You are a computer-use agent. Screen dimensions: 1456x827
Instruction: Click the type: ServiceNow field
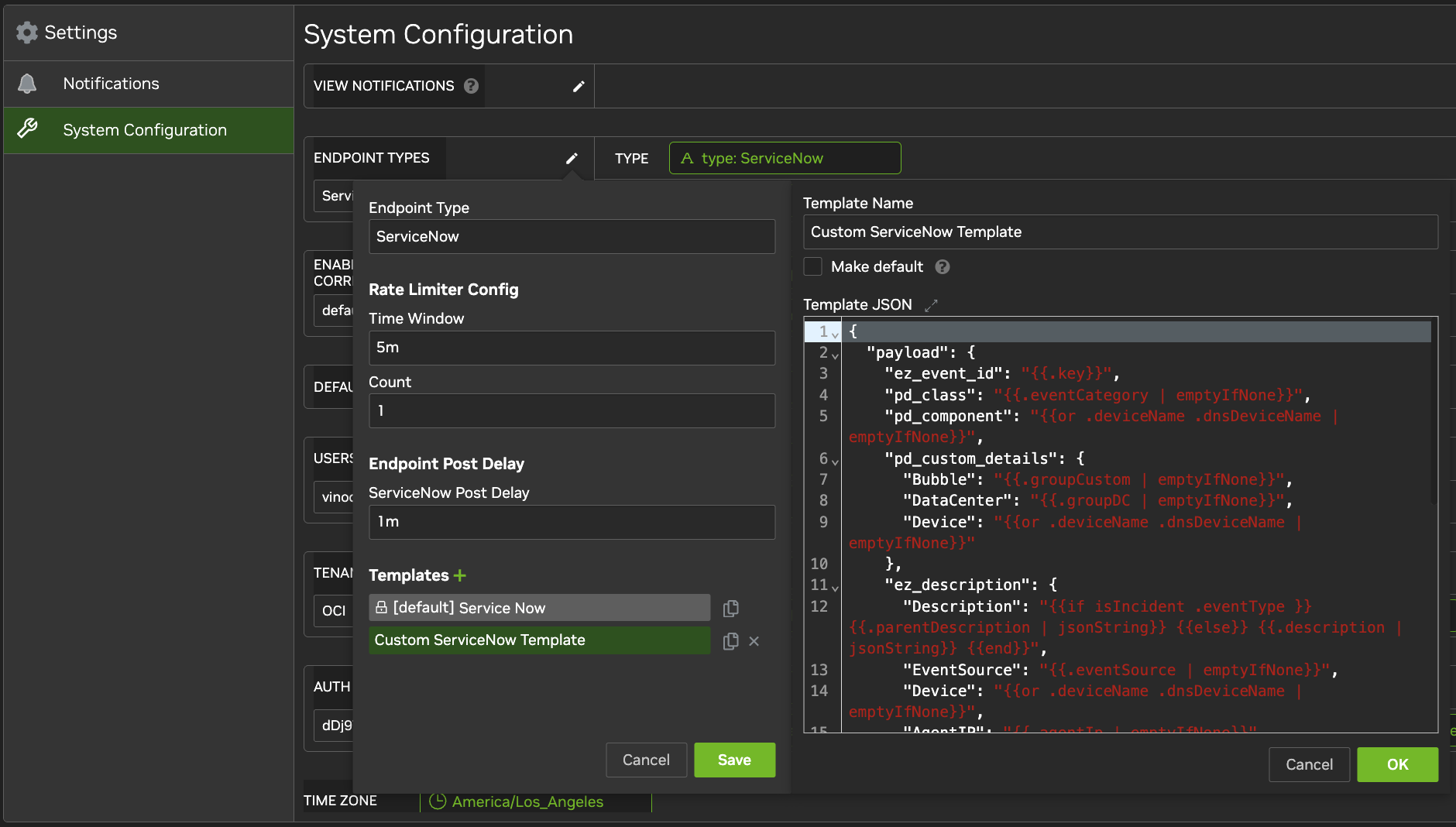(x=785, y=158)
